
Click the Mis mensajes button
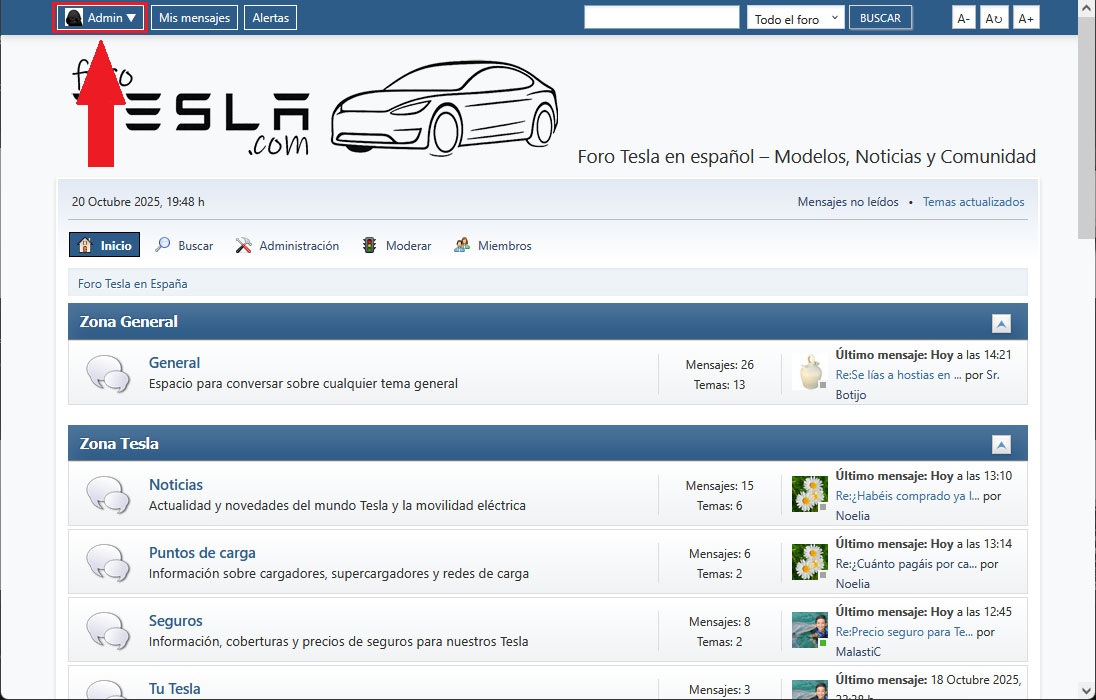(195, 18)
